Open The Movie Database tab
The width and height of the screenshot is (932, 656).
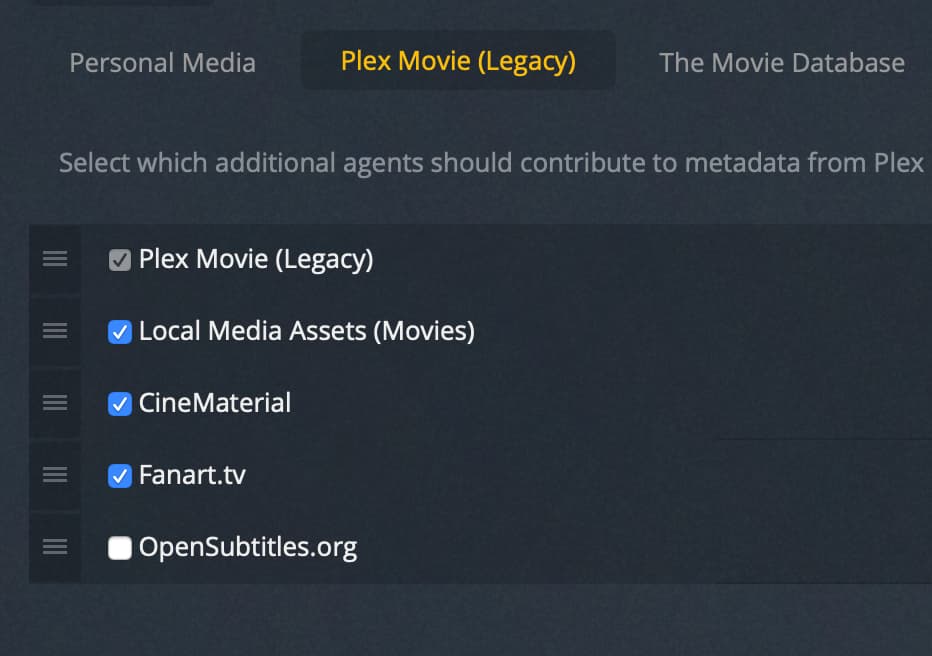782,62
